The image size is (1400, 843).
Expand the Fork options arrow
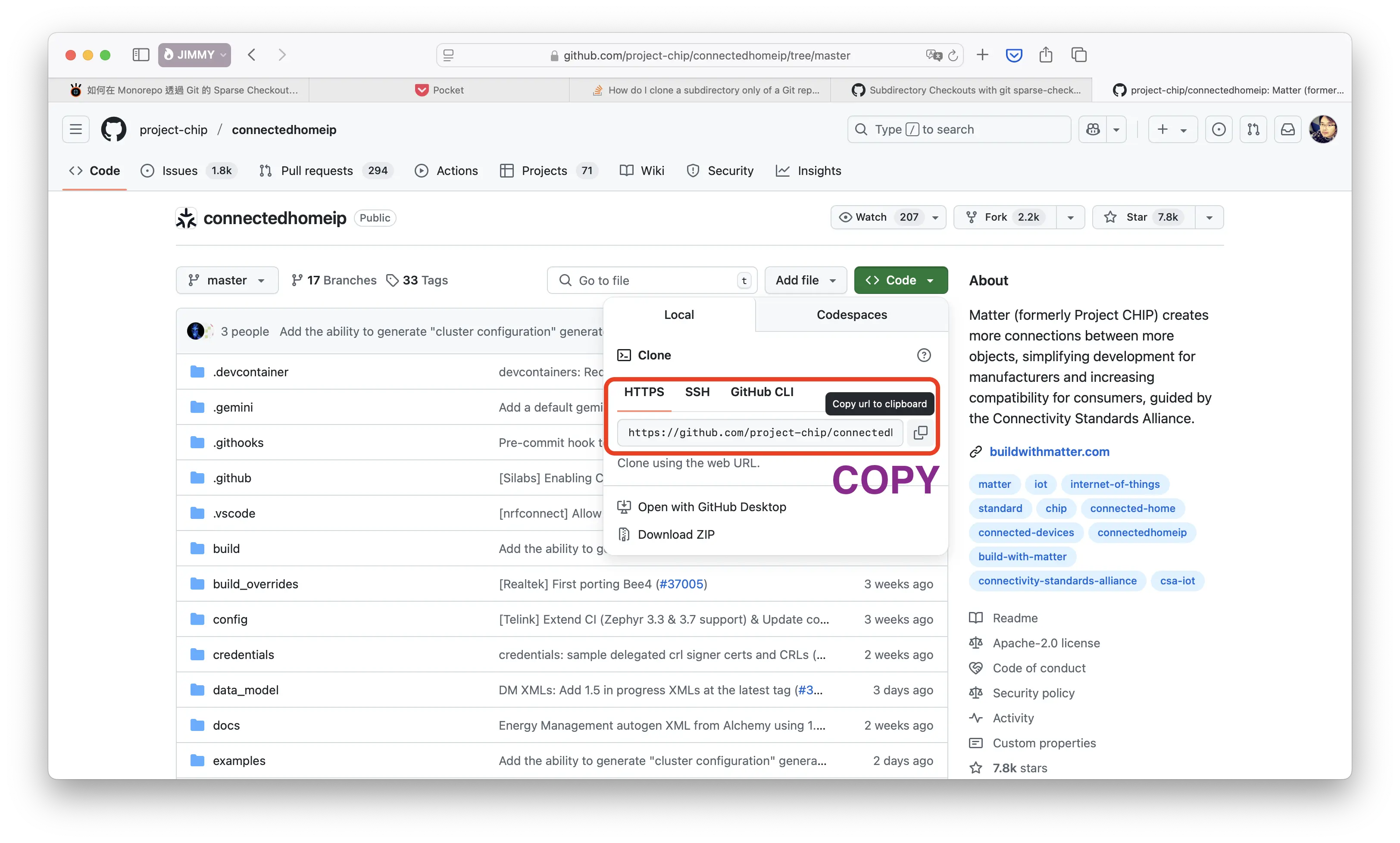(x=1070, y=217)
